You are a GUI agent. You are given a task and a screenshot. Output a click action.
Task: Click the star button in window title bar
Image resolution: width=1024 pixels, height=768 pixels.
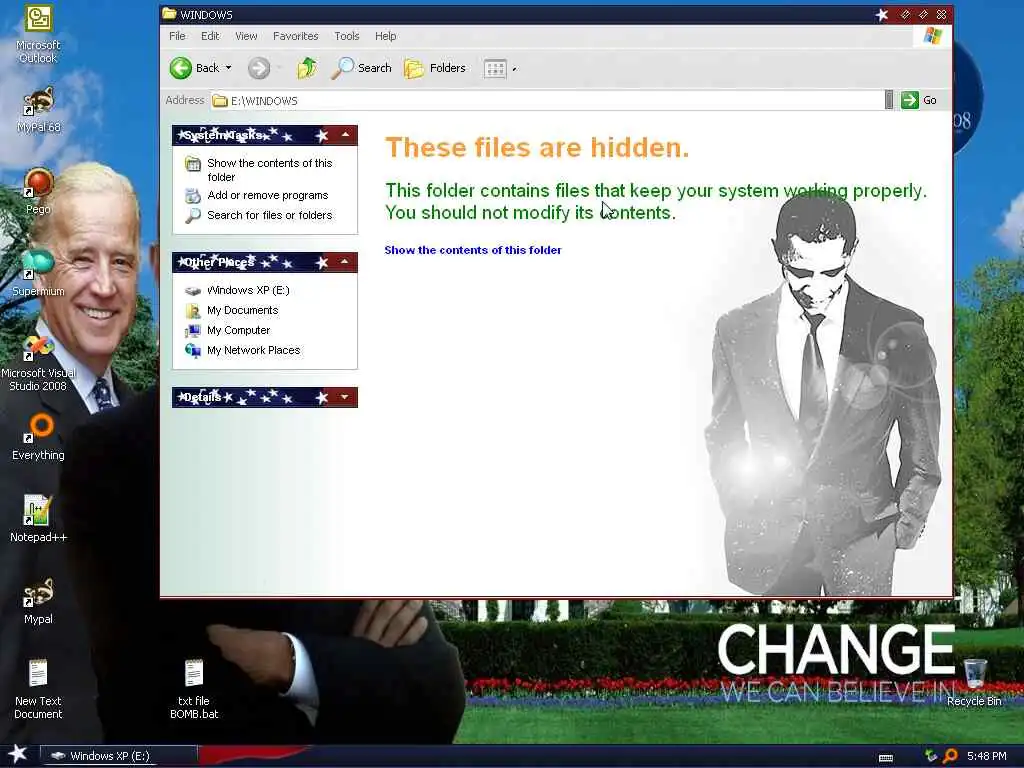pyautogui.click(x=882, y=14)
